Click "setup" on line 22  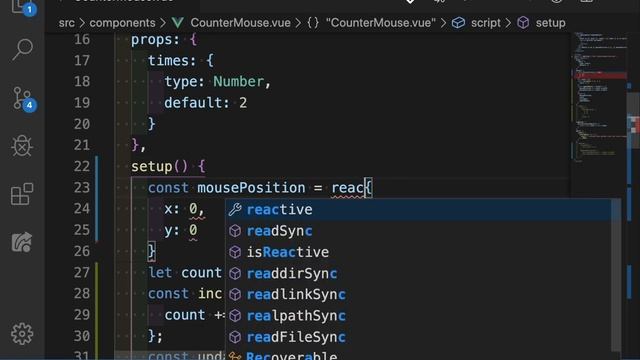click(151, 167)
